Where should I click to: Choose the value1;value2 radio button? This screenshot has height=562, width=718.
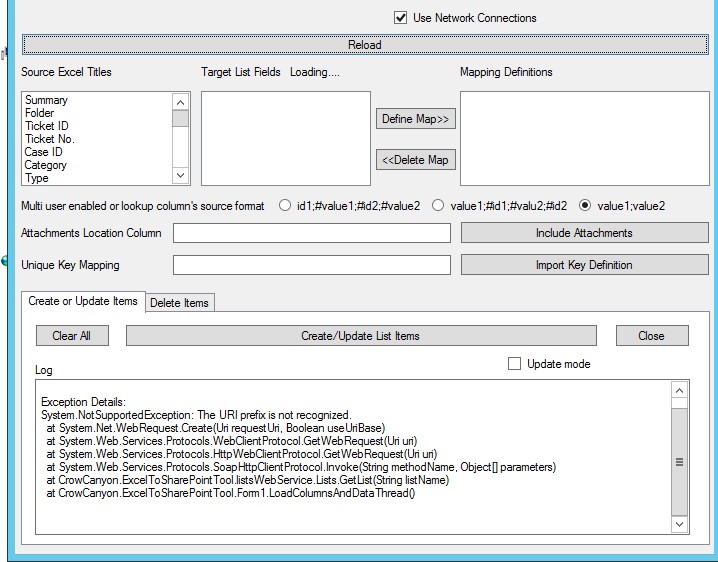tap(586, 205)
